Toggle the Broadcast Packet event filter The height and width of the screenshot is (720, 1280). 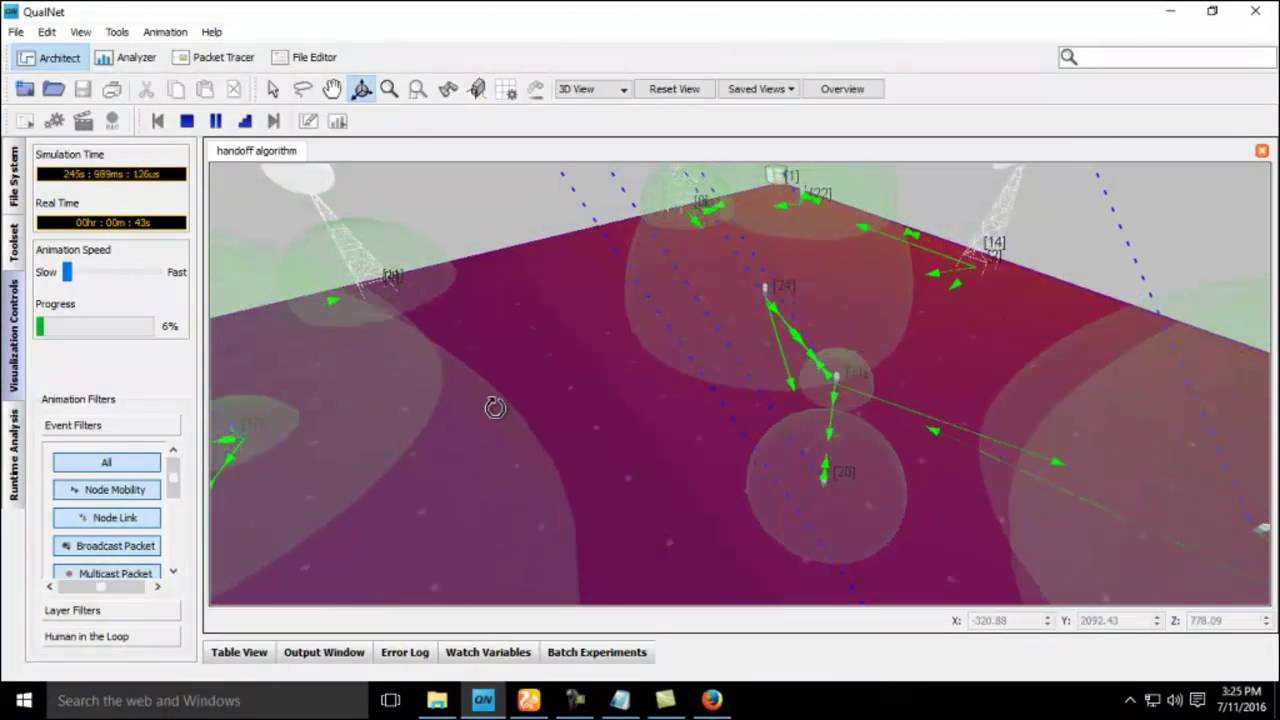(x=107, y=546)
